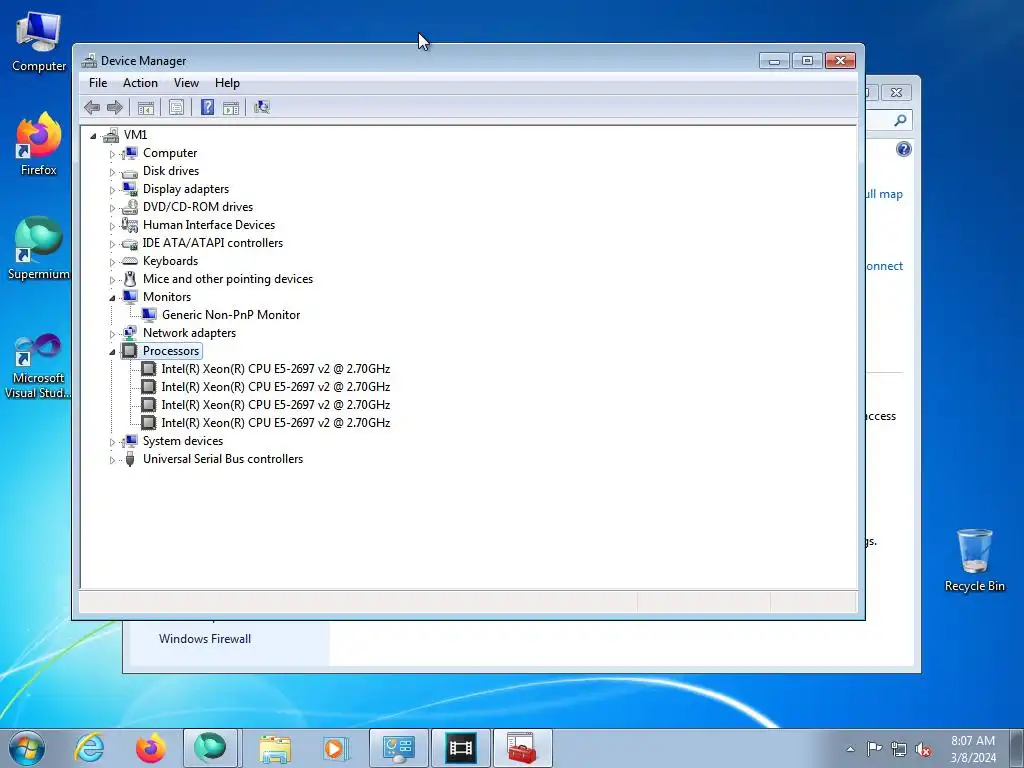This screenshot has height=768, width=1024.
Task: Select the Keyboards label
Action: pos(170,261)
